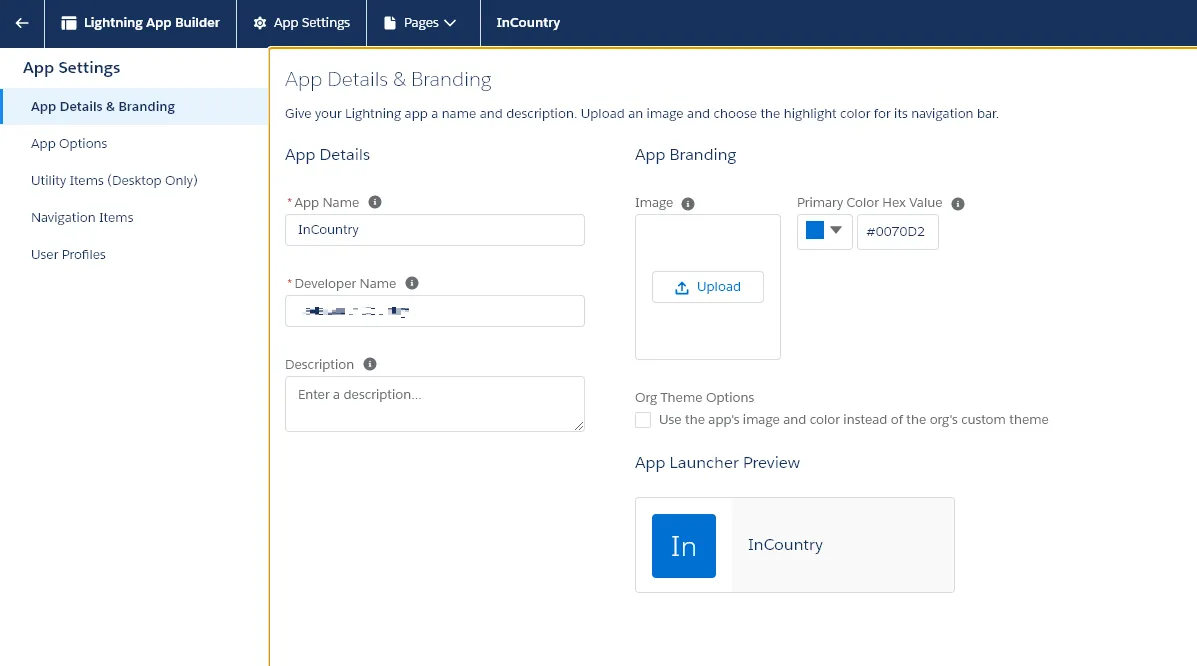The height and width of the screenshot is (666, 1197).
Task: Go to Utility Items (Desktop Only)
Action: (x=114, y=180)
